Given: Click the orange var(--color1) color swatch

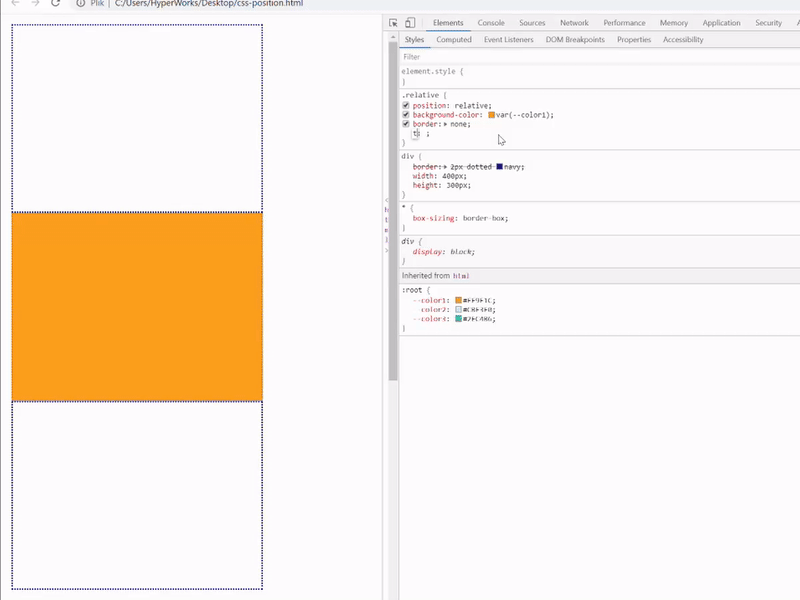Looking at the screenshot, I should coord(491,115).
